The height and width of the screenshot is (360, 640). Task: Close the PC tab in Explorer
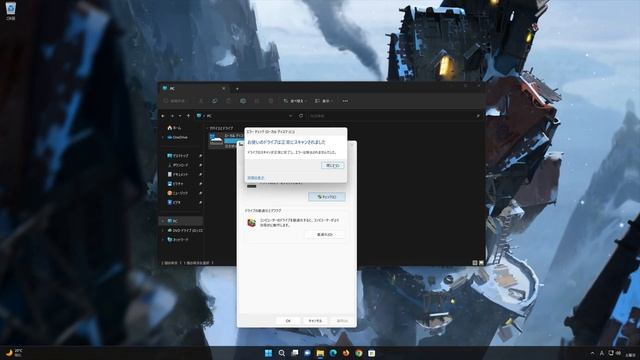tap(224, 89)
